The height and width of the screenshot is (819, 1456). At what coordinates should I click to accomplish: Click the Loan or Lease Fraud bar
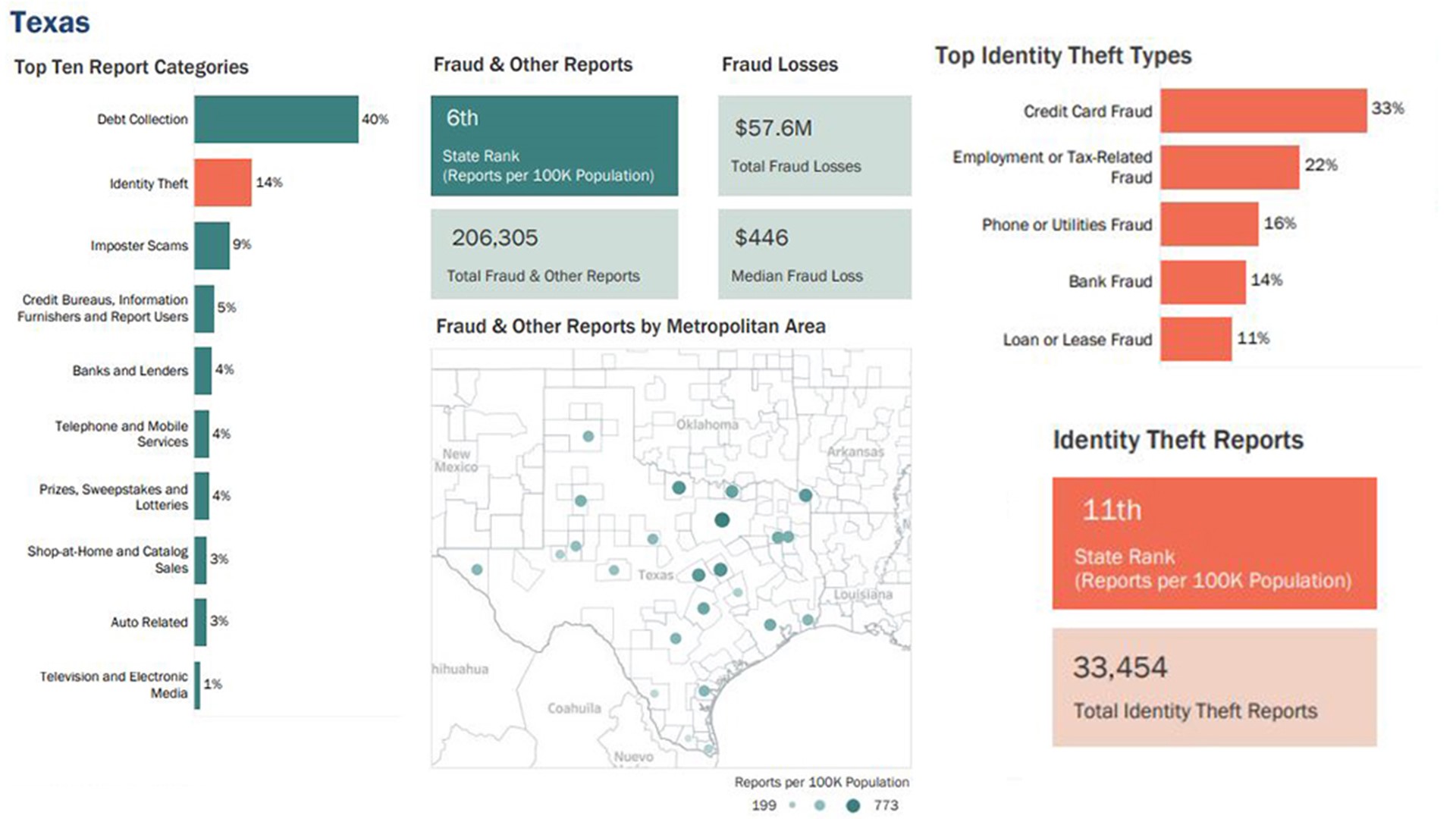[1197, 339]
